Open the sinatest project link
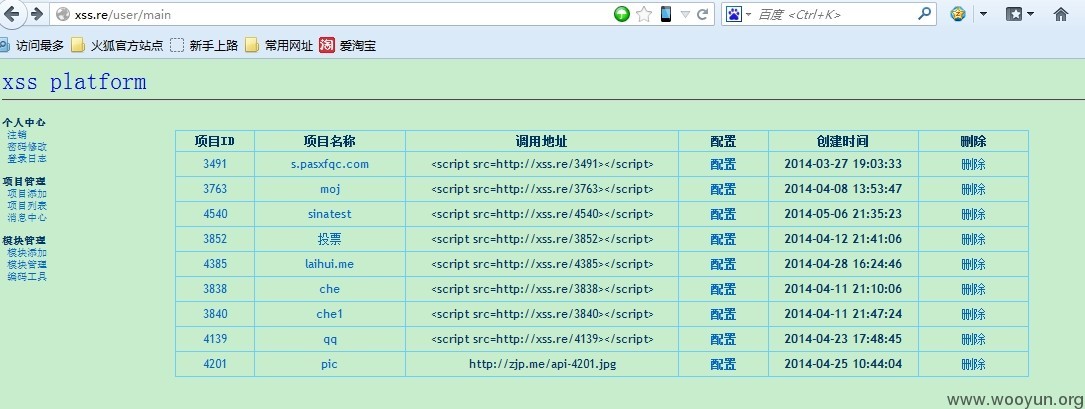Viewport: 1085px width, 409px height. [329, 214]
